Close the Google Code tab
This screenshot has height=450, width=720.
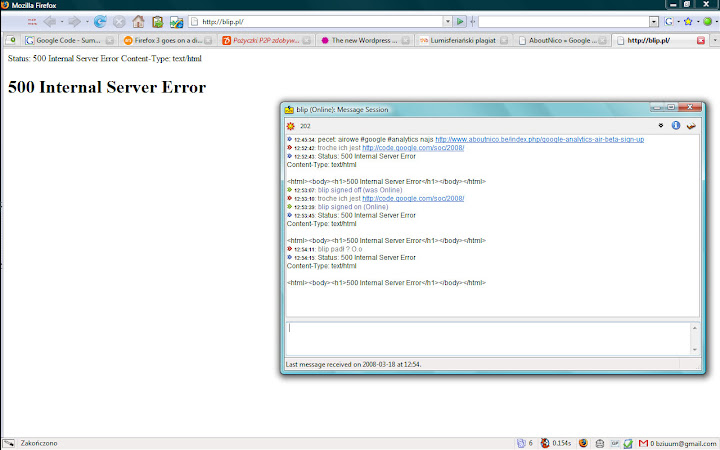click(110, 40)
